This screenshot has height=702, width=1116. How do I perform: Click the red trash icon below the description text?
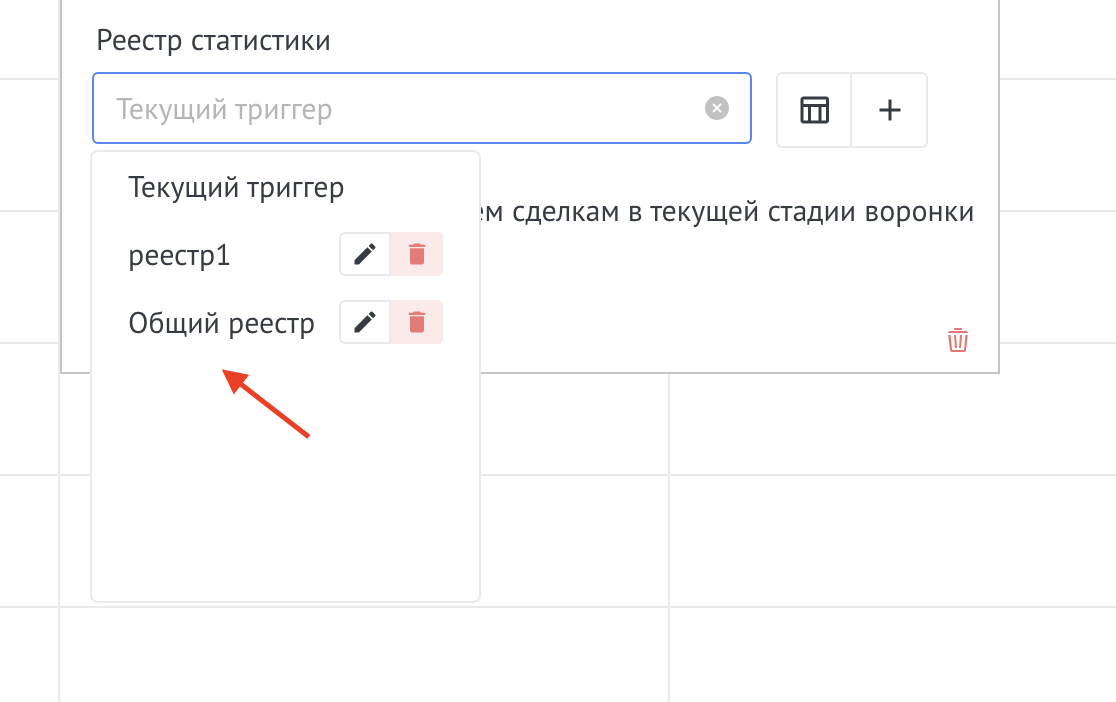coord(957,340)
